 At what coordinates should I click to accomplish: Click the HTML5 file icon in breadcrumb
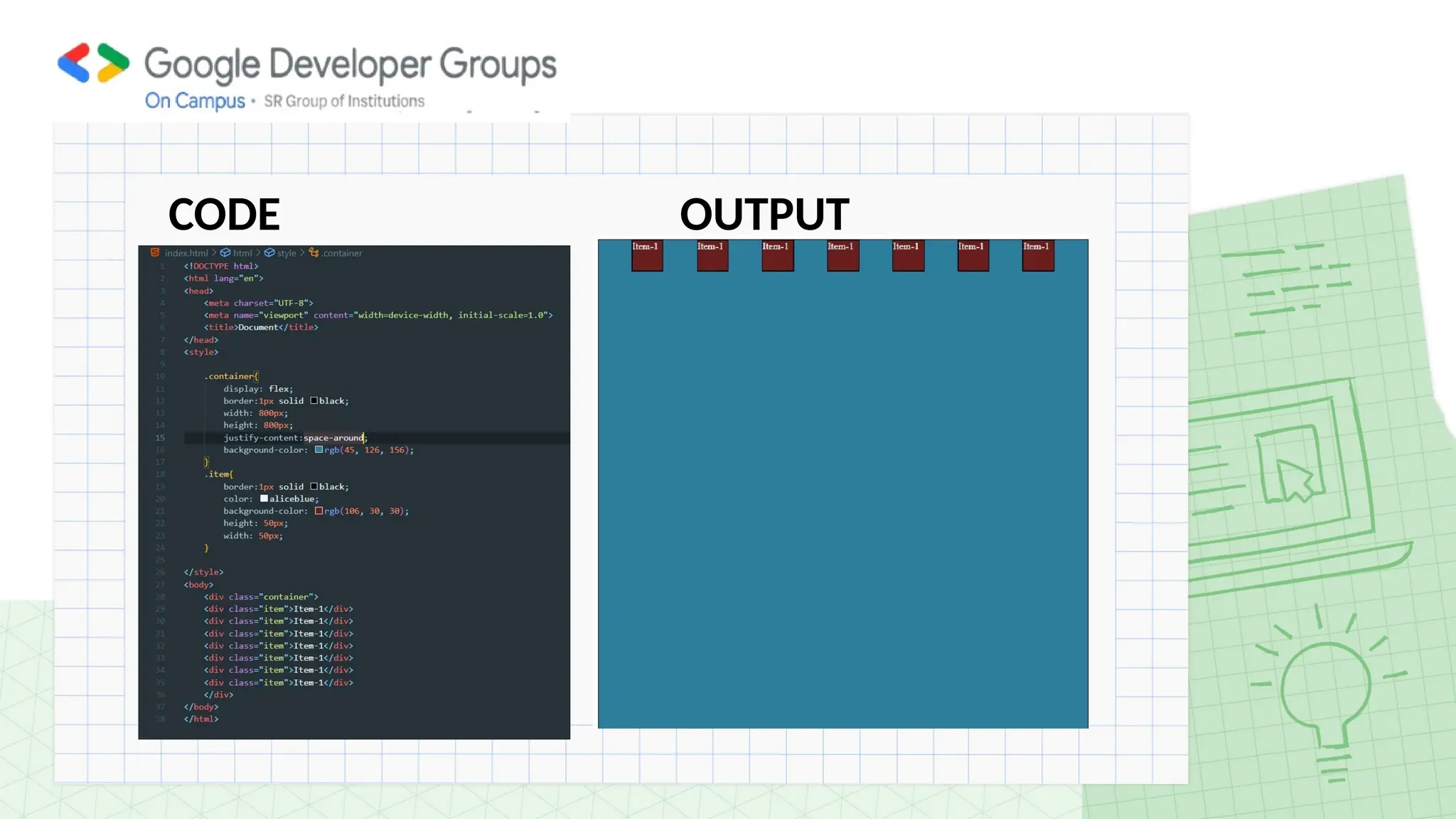tap(155, 252)
